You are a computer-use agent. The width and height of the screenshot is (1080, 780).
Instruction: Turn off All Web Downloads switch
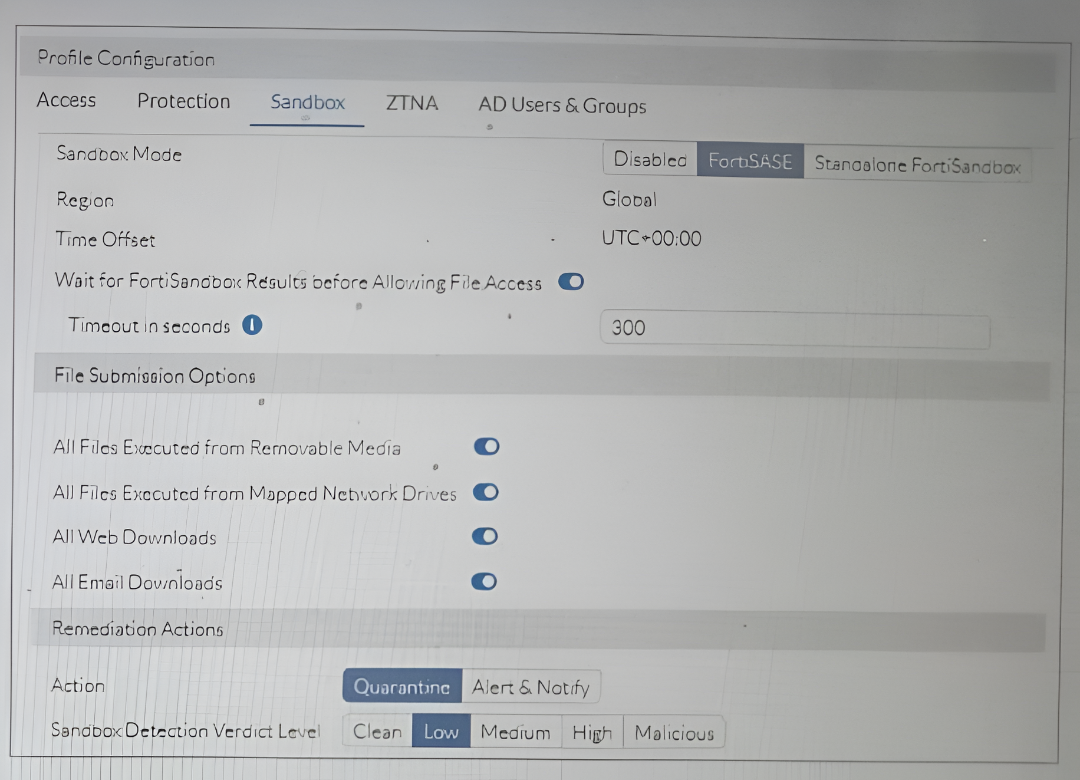pyautogui.click(x=484, y=536)
